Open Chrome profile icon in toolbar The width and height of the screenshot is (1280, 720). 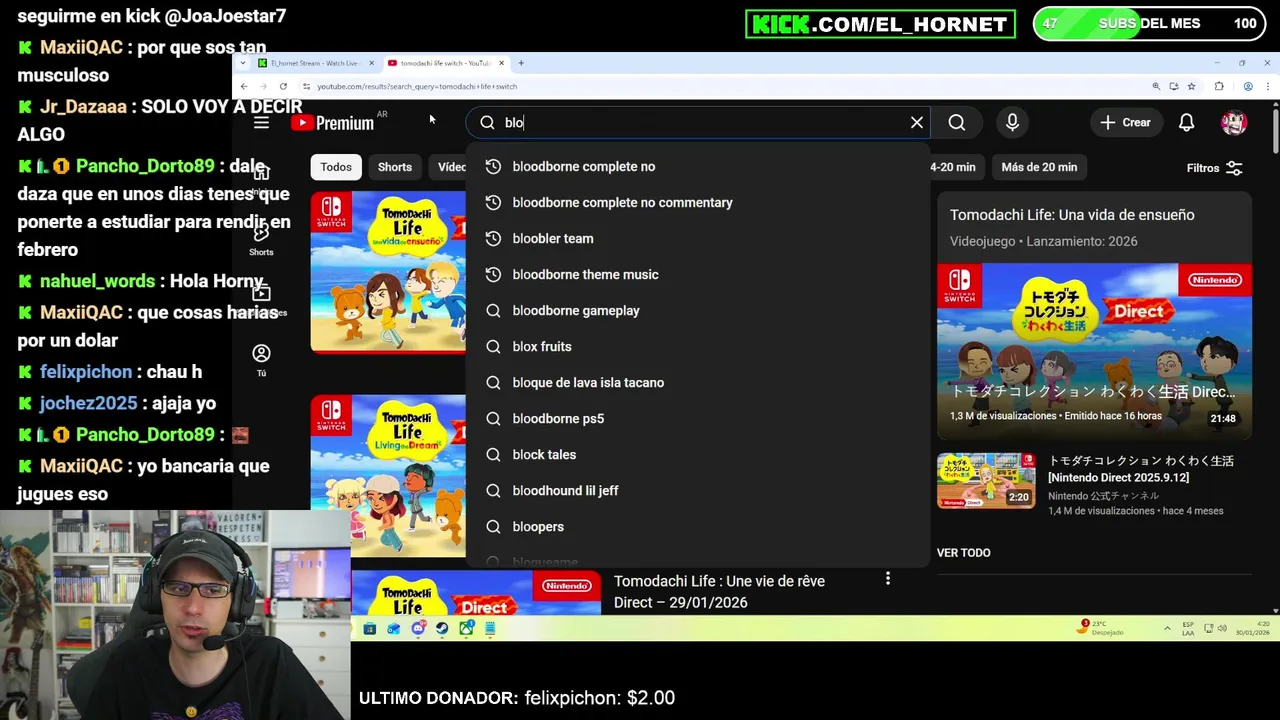point(1248,86)
